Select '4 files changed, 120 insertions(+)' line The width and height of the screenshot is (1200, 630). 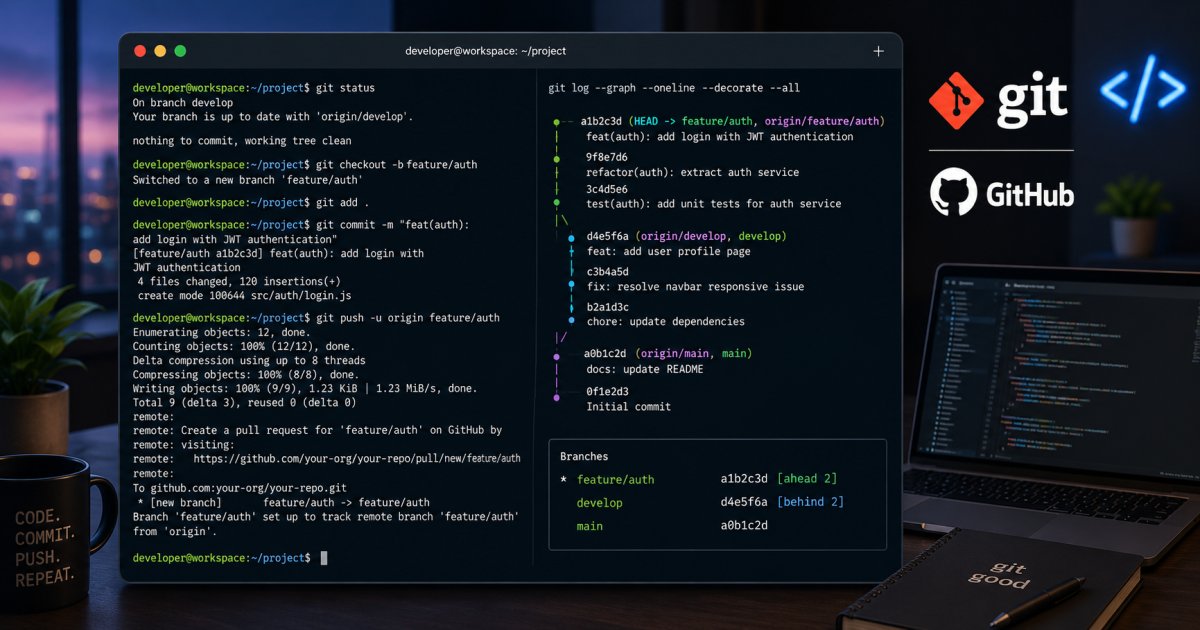[239, 281]
